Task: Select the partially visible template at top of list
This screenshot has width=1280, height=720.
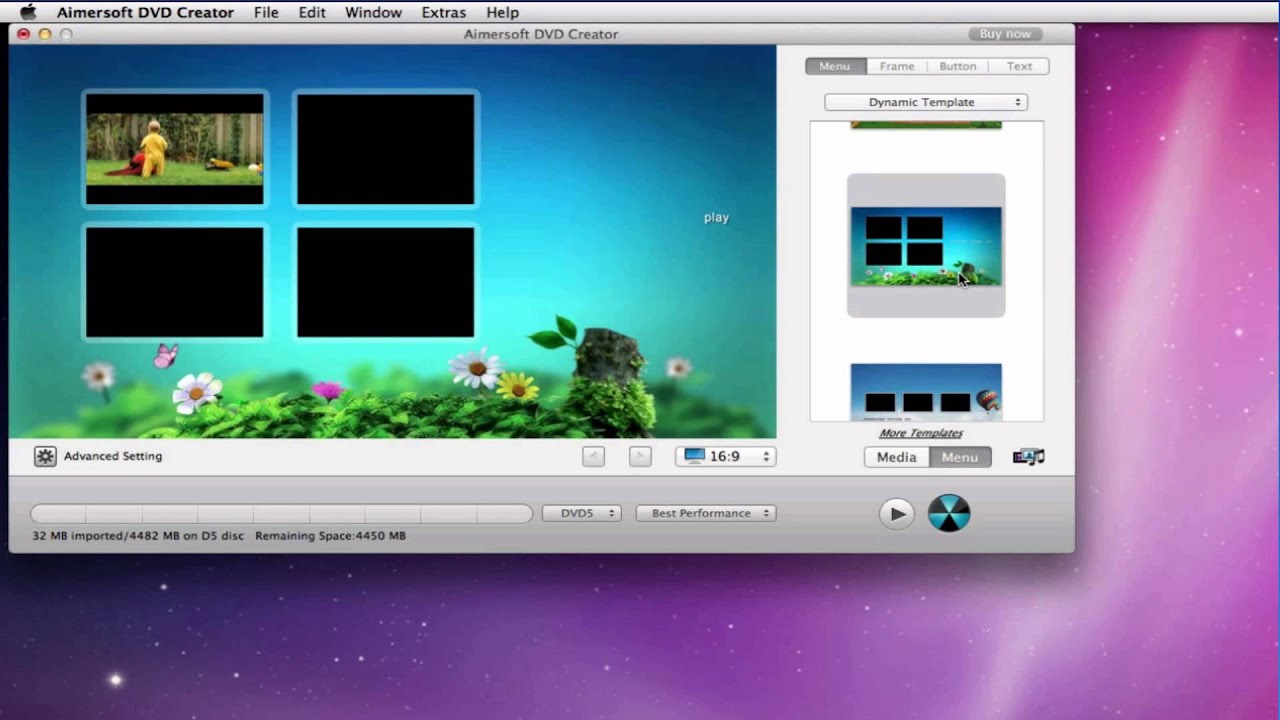Action: (926, 125)
